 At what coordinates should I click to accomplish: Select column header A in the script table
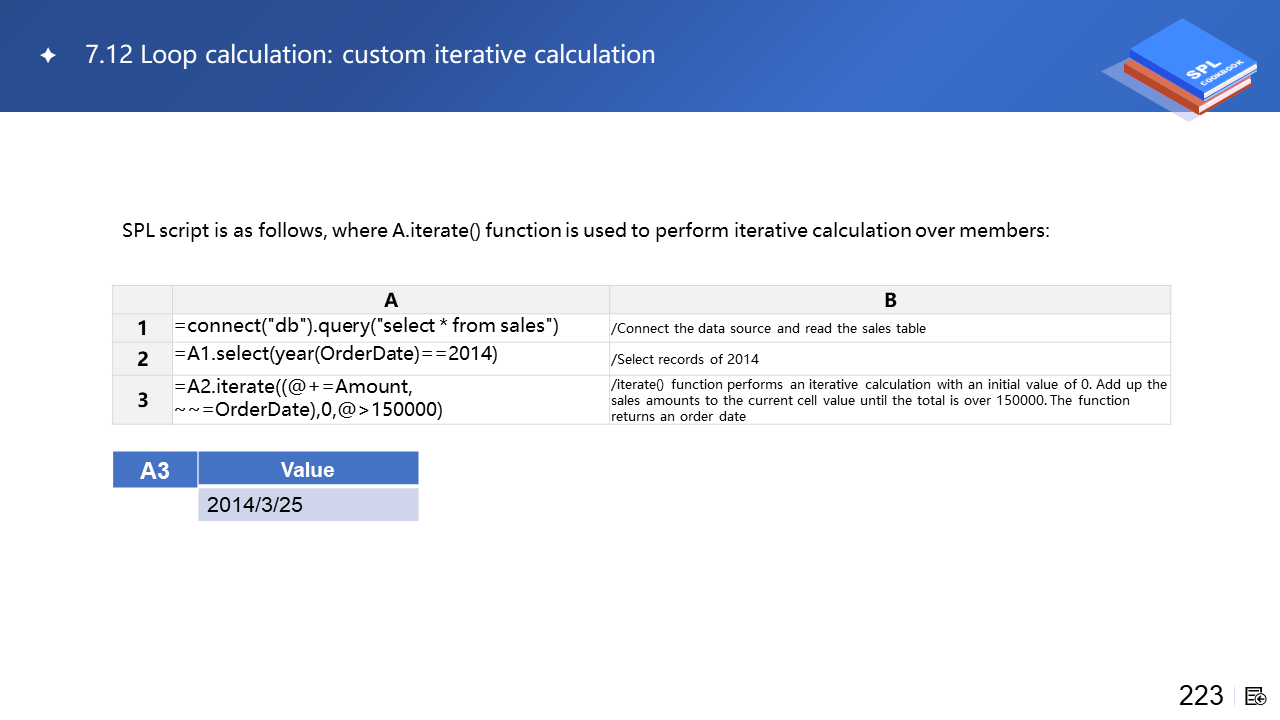pyautogui.click(x=391, y=300)
